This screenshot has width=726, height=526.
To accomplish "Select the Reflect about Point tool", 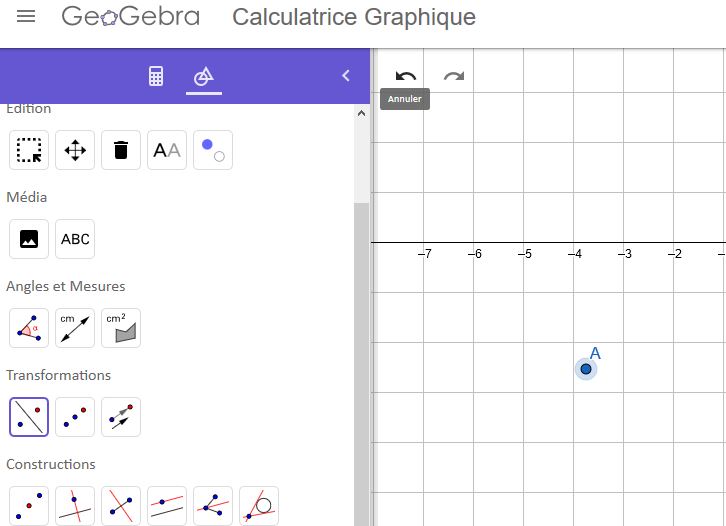I will tap(75, 417).
